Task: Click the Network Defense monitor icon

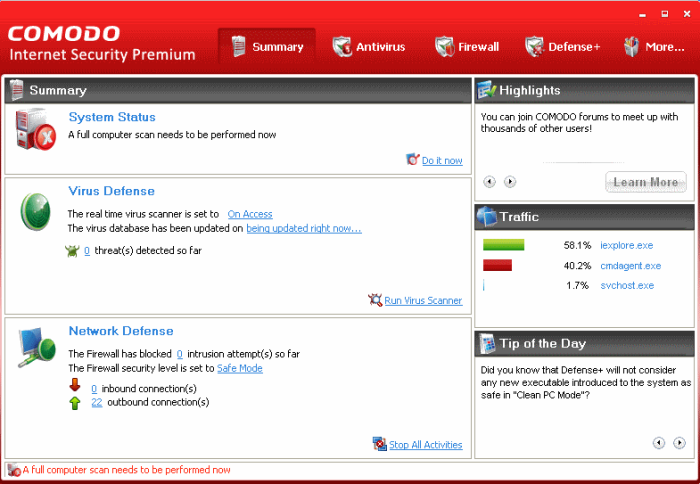Action: click(x=36, y=347)
